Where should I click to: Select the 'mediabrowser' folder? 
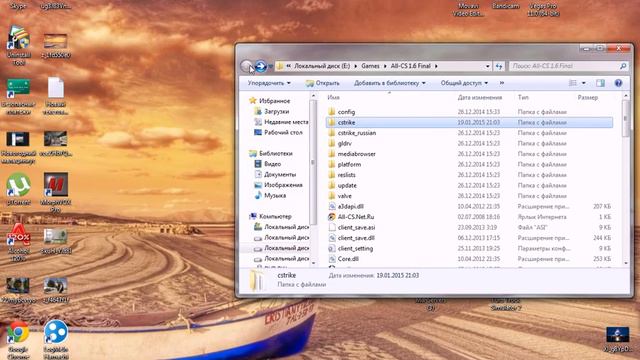[x=356, y=154]
